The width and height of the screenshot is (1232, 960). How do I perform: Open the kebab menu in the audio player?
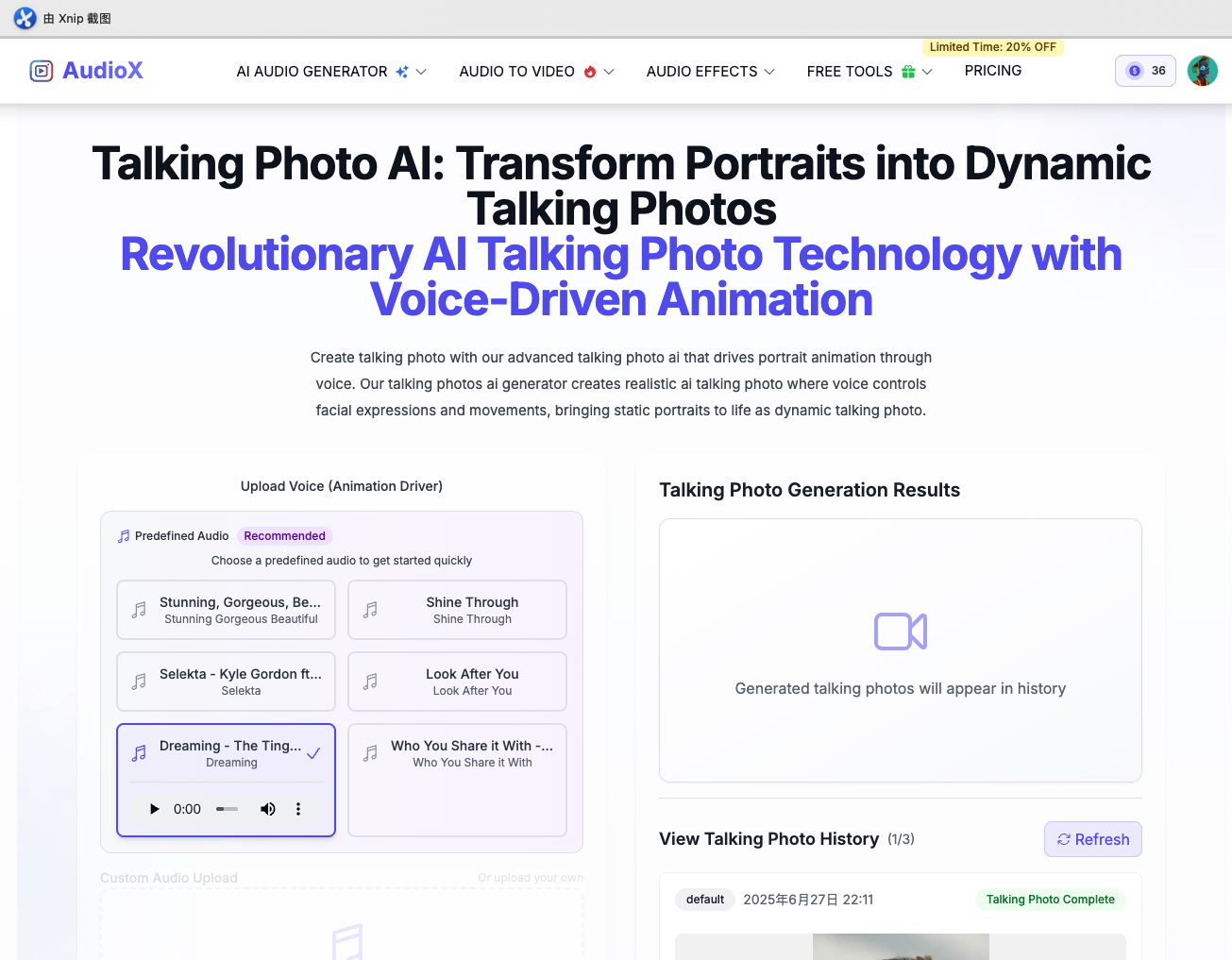pyautogui.click(x=298, y=809)
